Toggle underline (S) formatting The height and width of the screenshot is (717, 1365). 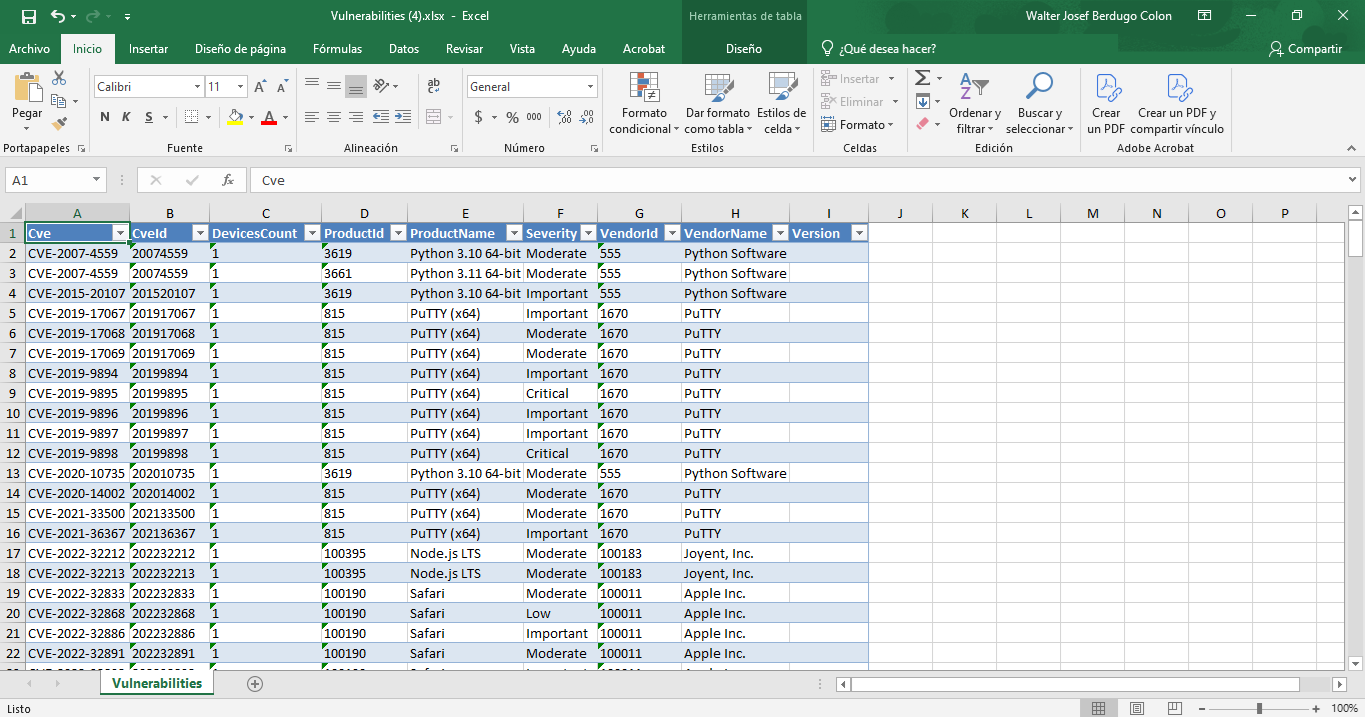pyautogui.click(x=147, y=117)
